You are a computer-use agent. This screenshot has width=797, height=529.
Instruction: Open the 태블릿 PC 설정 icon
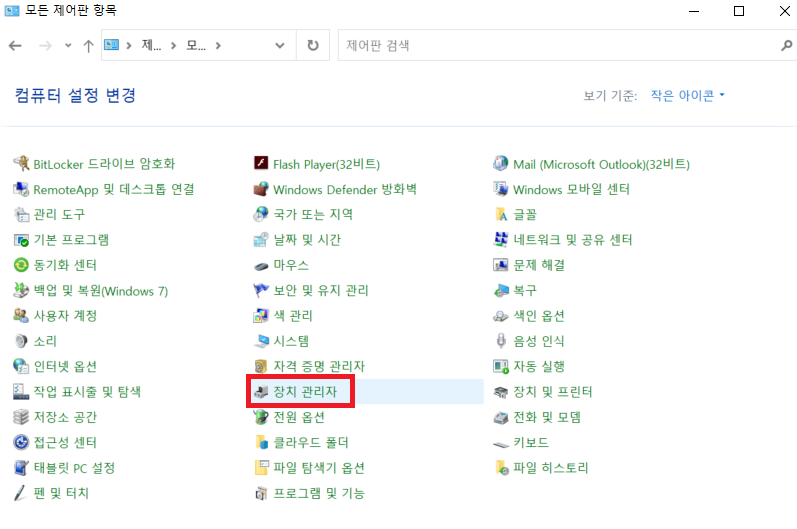21,468
